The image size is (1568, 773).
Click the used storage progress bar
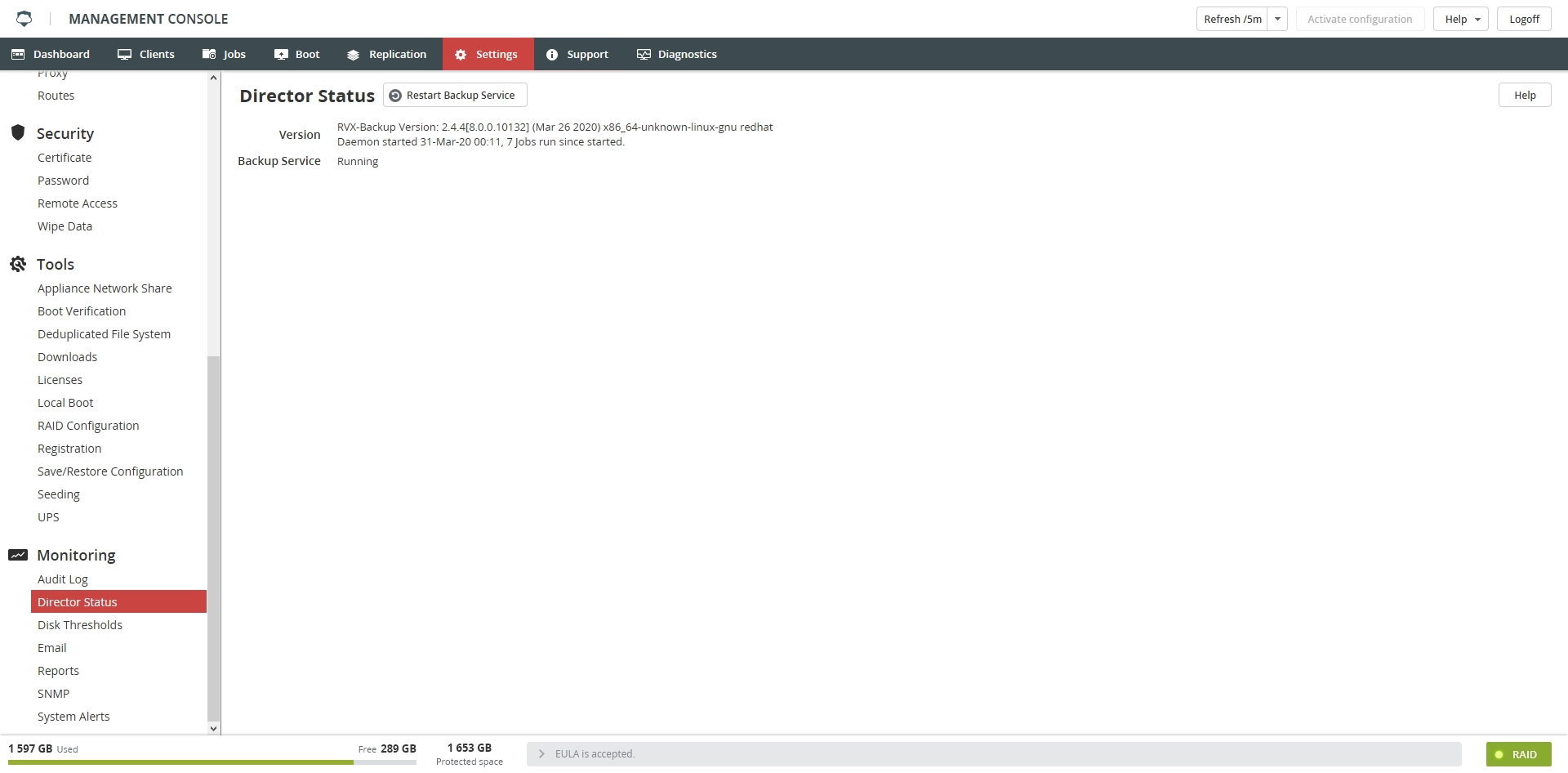[212, 762]
